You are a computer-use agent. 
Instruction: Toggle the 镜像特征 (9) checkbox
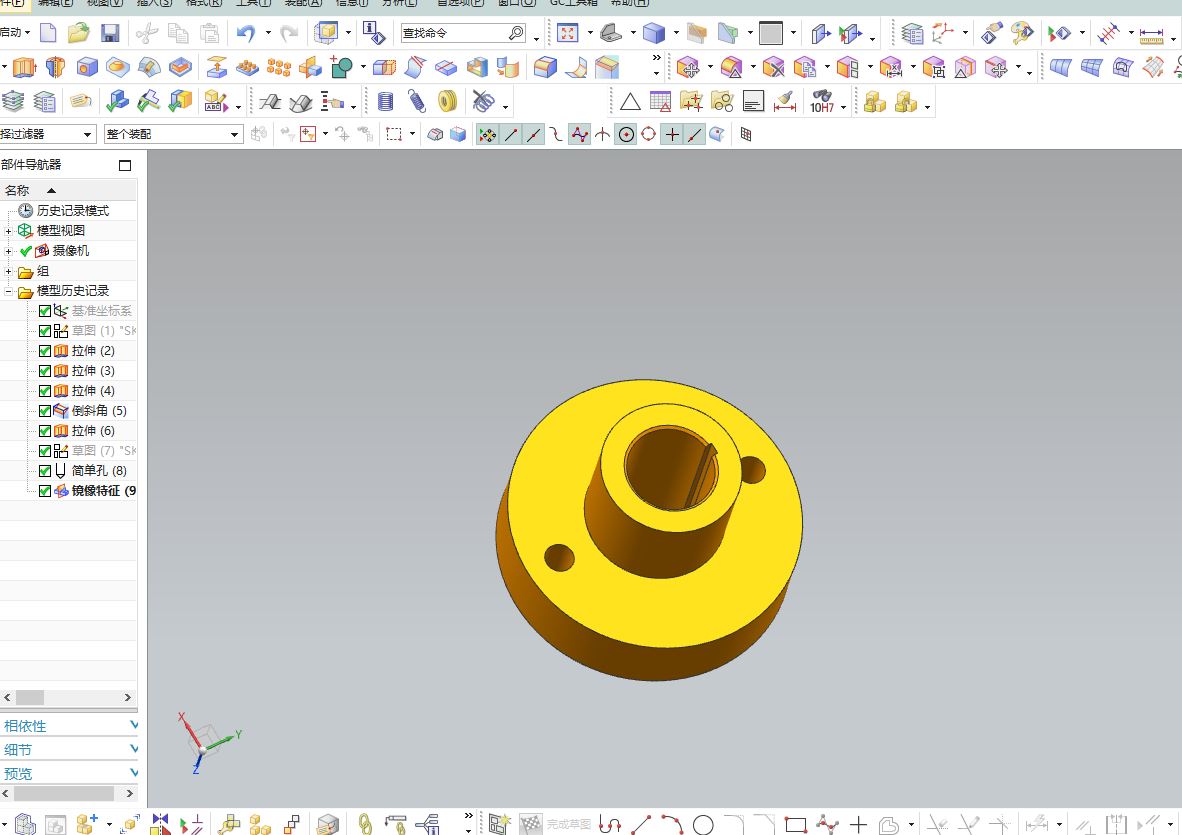tap(44, 491)
